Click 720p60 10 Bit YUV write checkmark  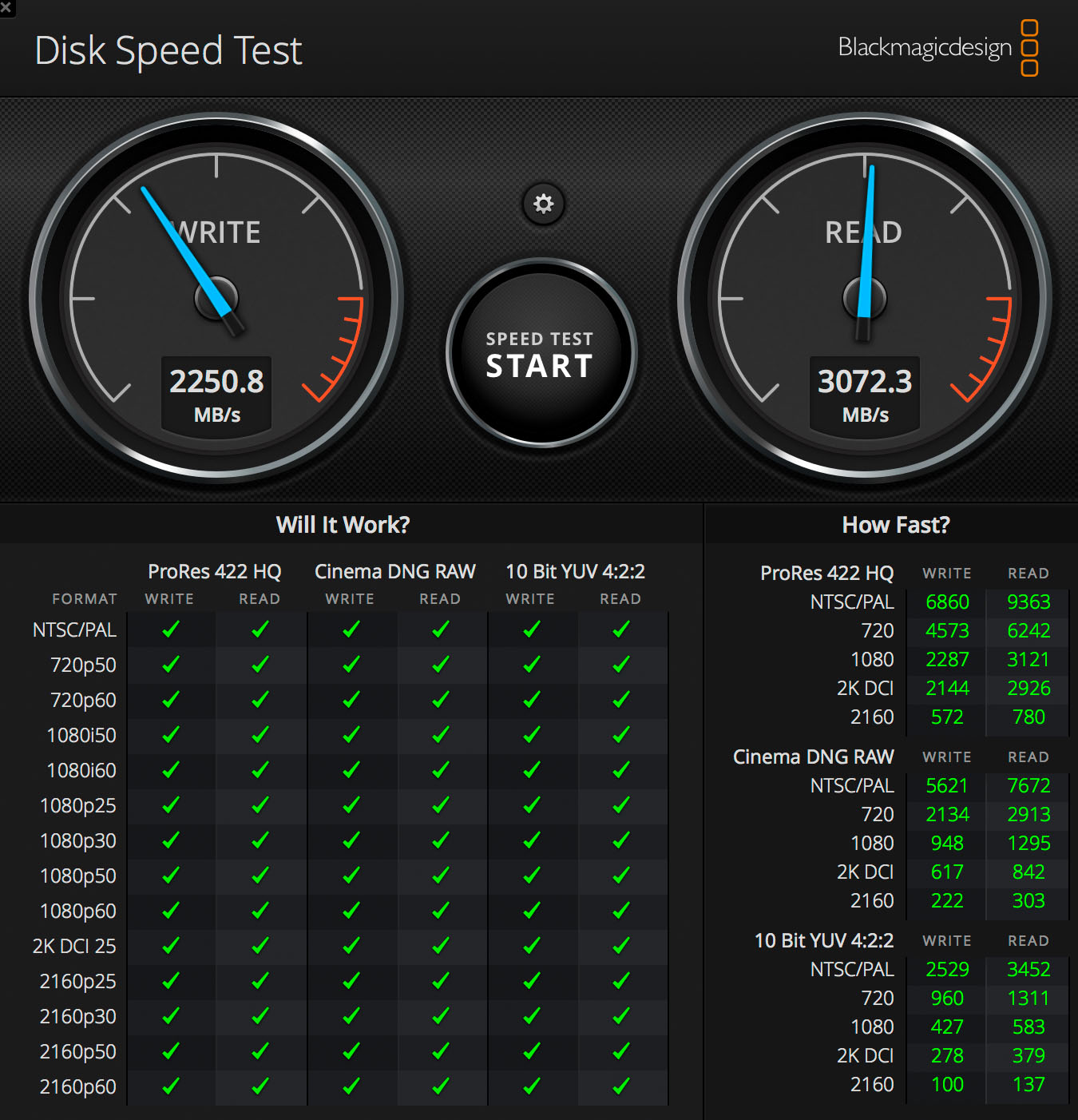coord(531,700)
